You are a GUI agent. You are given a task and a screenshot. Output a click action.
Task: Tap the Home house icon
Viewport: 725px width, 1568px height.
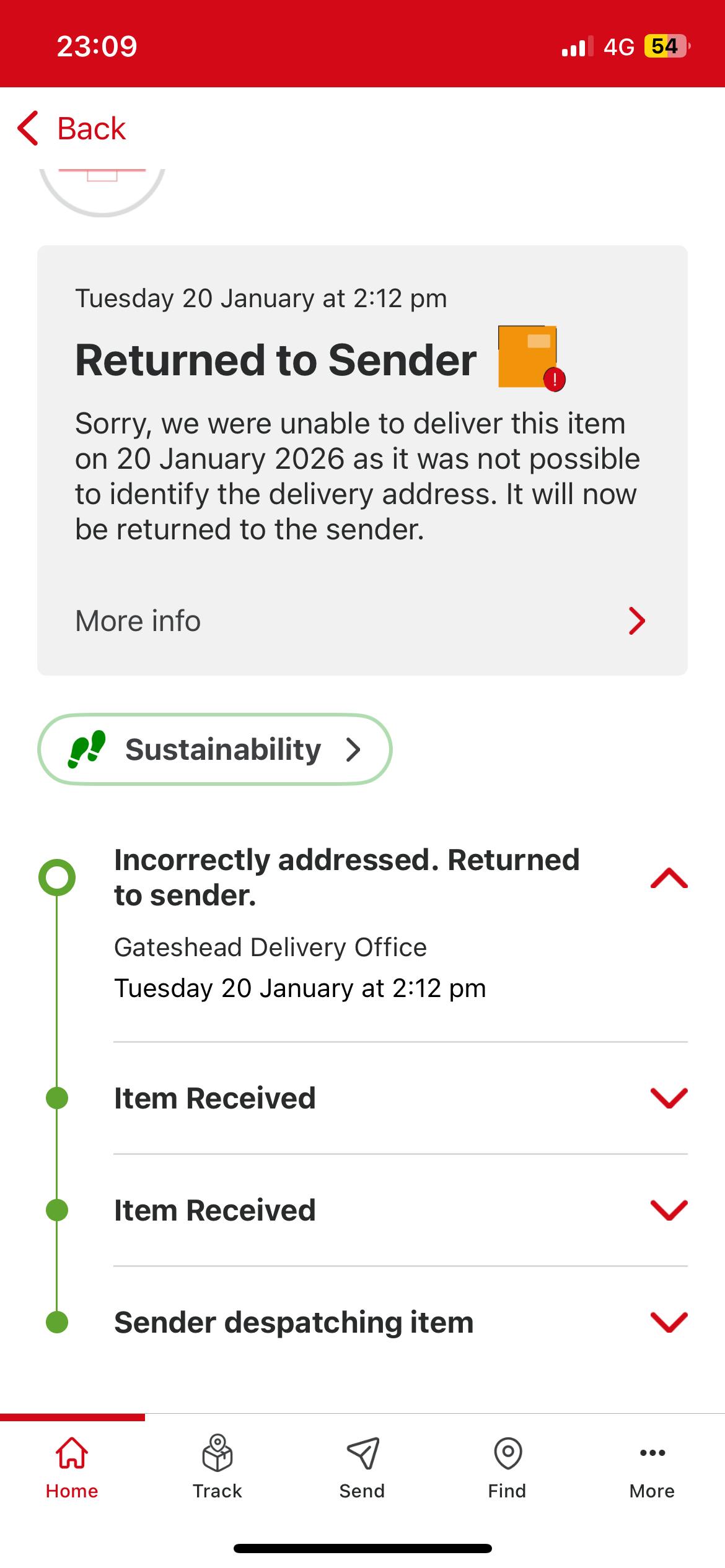(72, 1452)
